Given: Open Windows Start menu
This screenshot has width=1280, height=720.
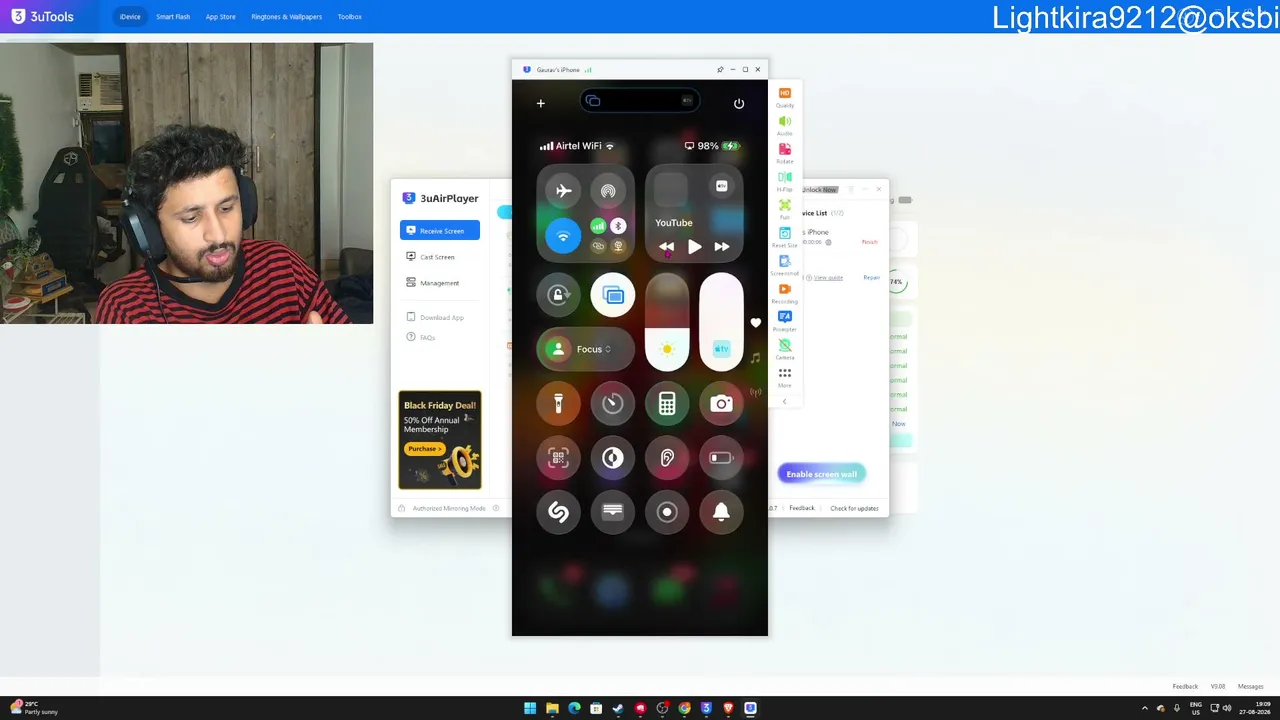Looking at the screenshot, I should click(x=530, y=709).
